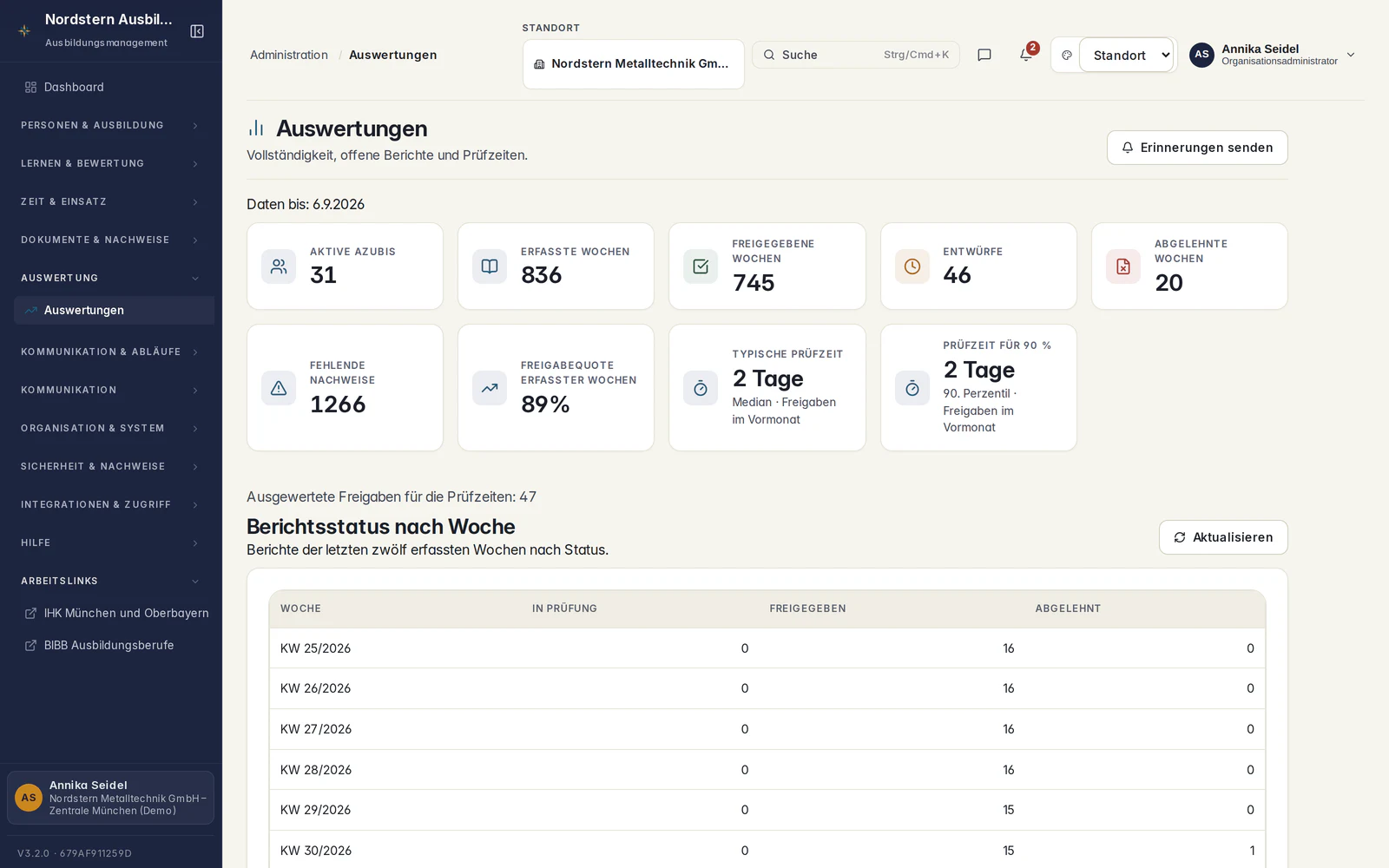Refresh table with Aktualisieren button
Viewport: 1389px width, 868px height.
1223,537
